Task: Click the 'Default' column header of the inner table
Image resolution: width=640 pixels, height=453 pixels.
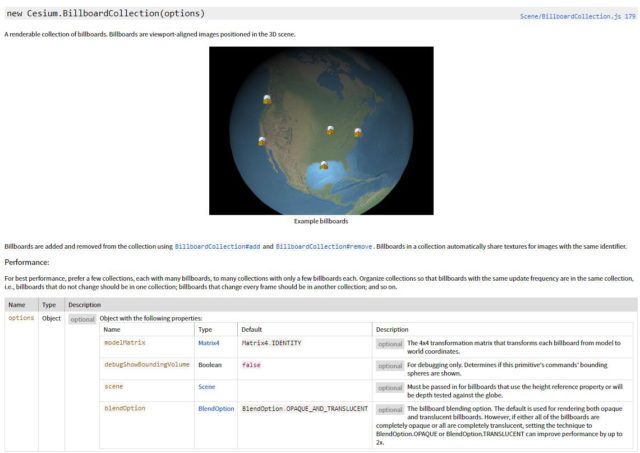Action: click(x=251, y=329)
